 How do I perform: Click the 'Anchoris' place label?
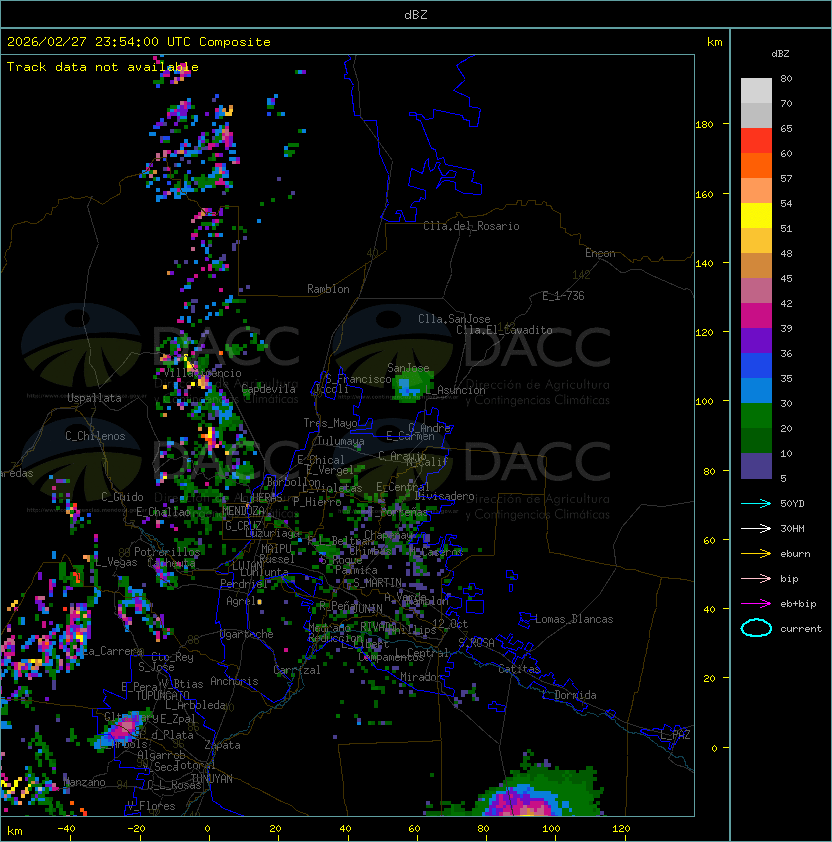tap(234, 681)
